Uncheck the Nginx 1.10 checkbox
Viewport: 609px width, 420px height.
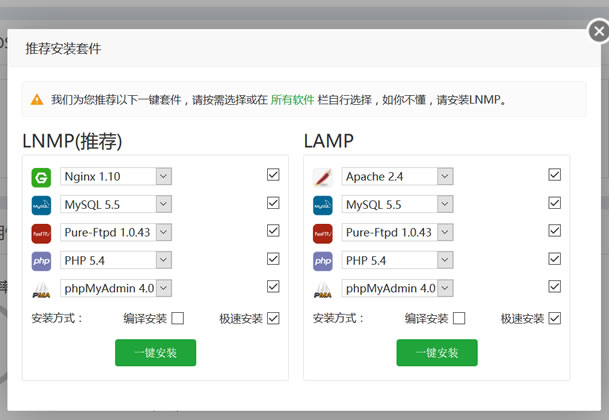pyautogui.click(x=273, y=175)
